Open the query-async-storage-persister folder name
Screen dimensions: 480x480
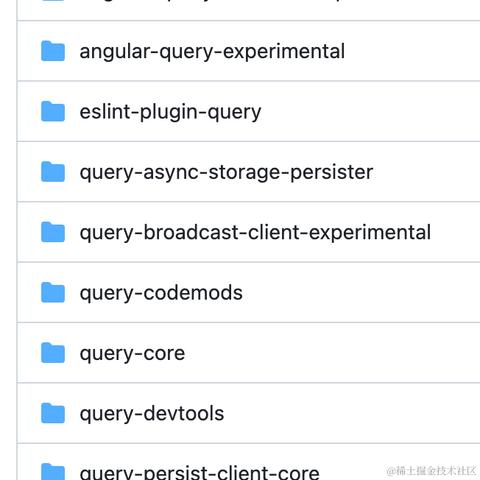click(226, 173)
